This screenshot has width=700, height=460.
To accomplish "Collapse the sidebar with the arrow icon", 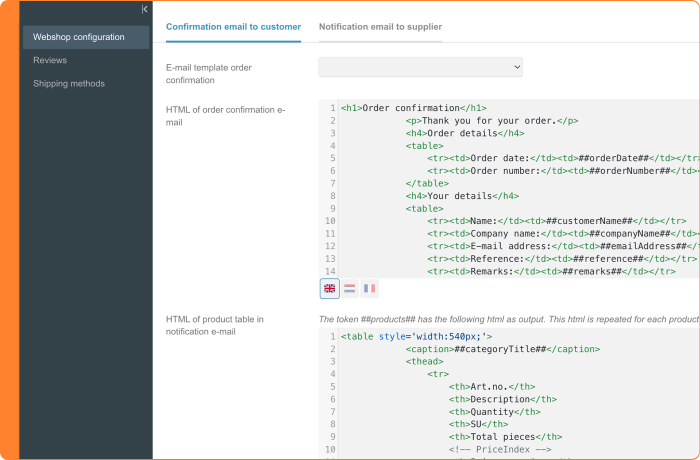I will pos(144,9).
